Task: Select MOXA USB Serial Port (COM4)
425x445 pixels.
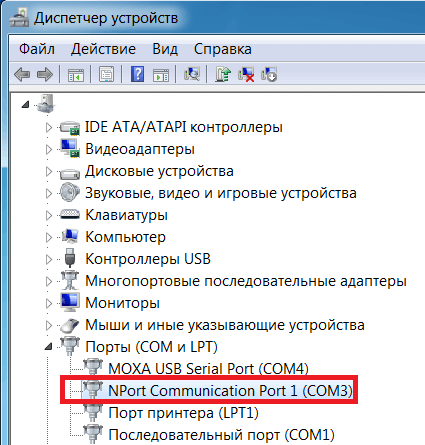Action: point(208,369)
